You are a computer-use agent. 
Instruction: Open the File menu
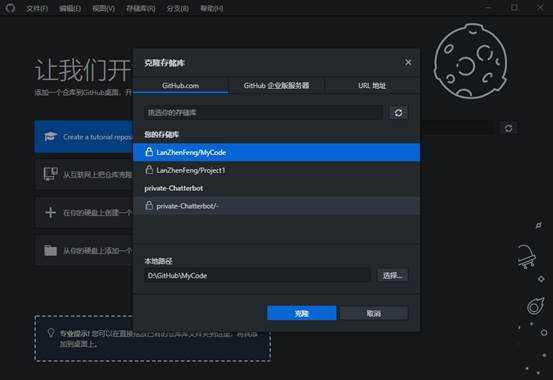37,8
